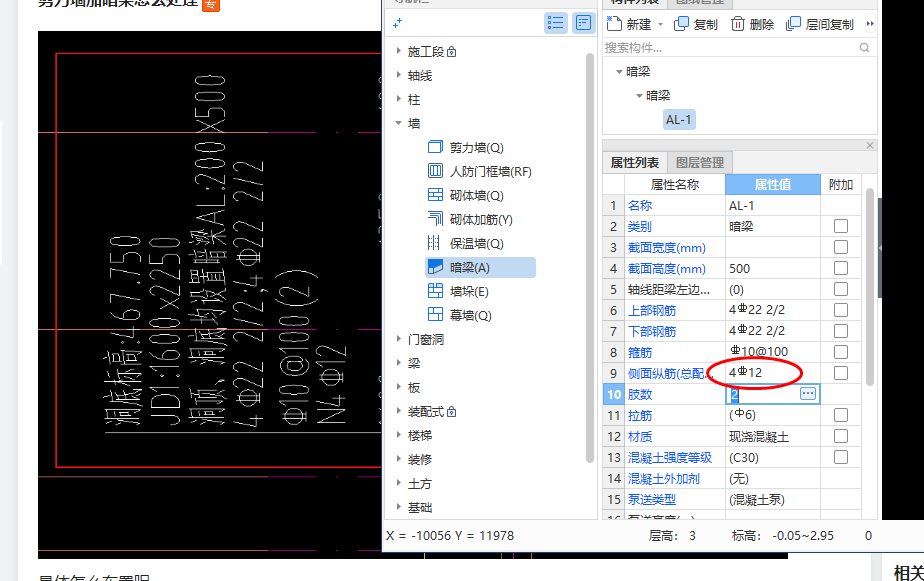Click the 删除 delete icon
This screenshot has width=924, height=581.
click(x=738, y=24)
